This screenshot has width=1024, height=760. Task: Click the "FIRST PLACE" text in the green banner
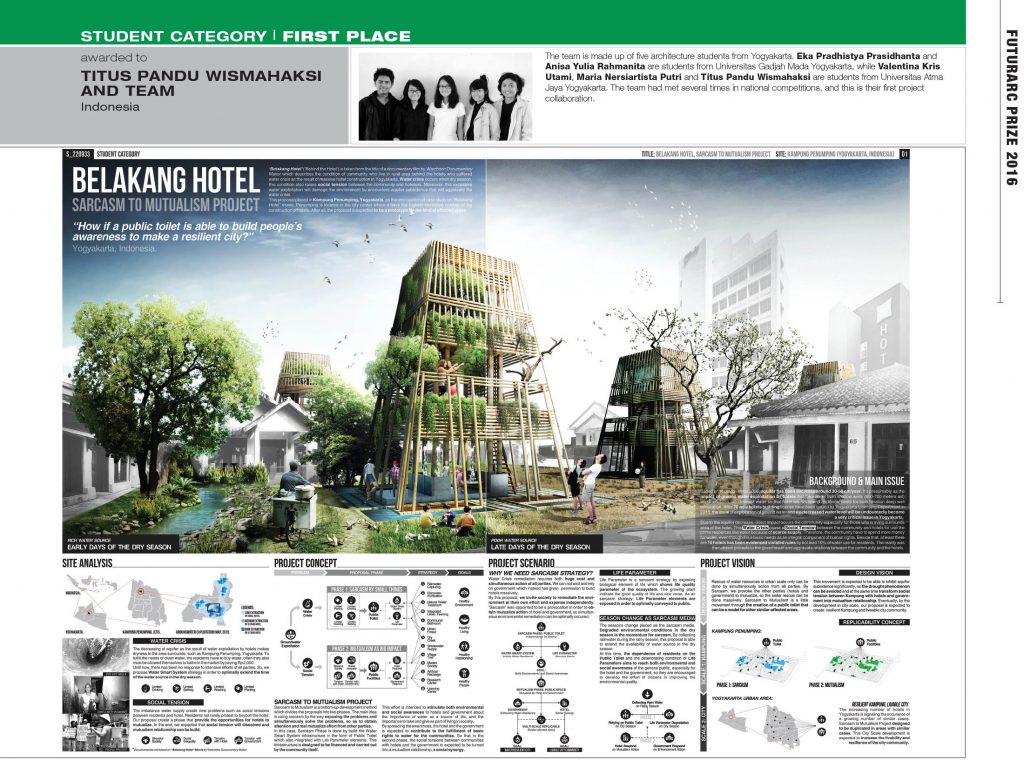(x=346, y=36)
